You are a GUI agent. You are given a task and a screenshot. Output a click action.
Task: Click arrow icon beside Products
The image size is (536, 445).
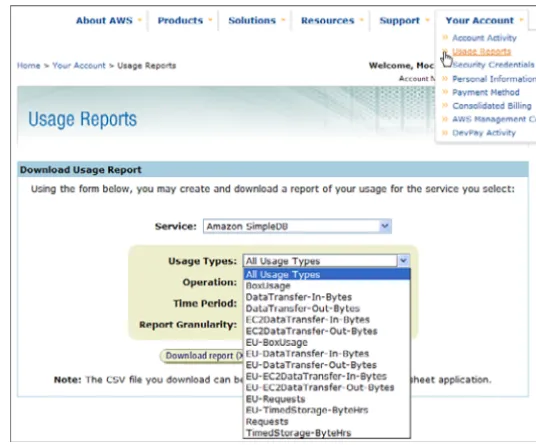tap(210, 20)
